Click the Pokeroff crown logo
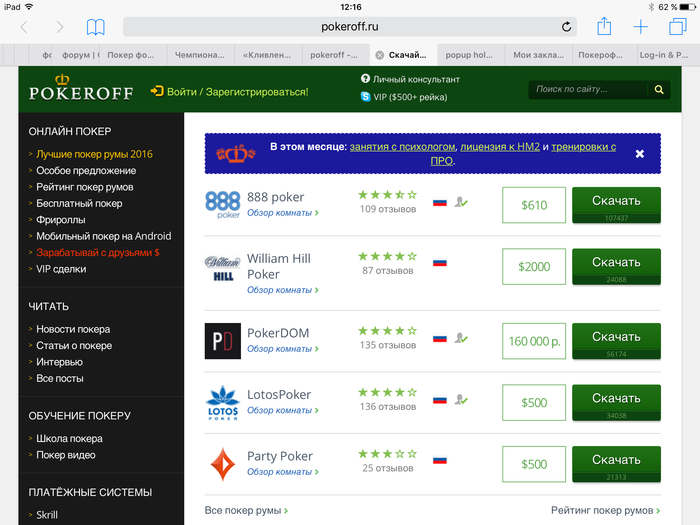Viewport: 700px width, 525px height. (x=81, y=88)
